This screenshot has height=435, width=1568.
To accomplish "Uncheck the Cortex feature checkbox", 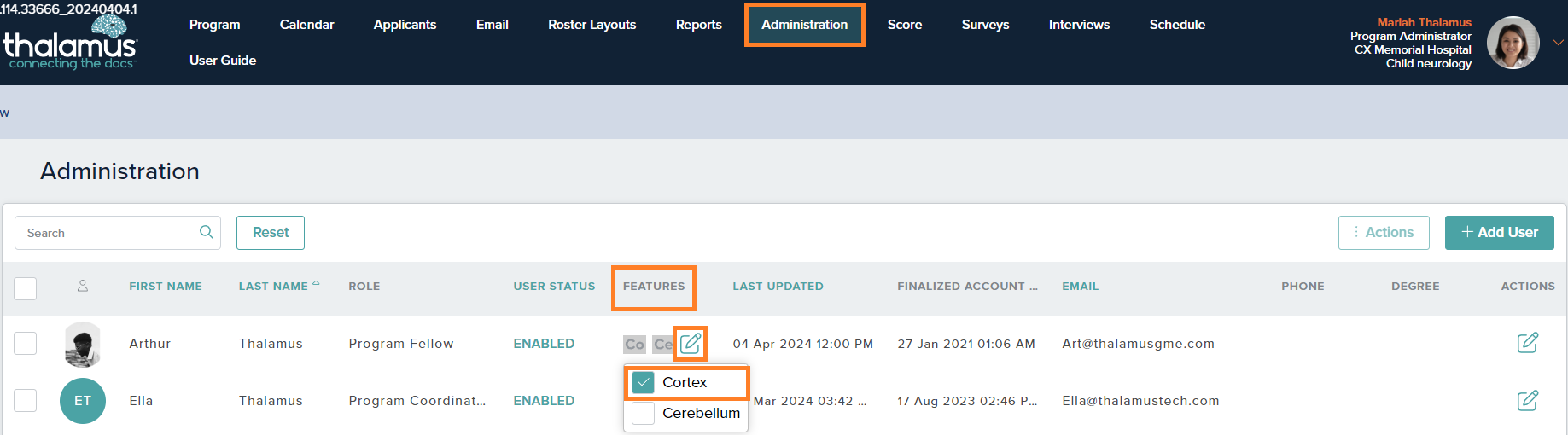I will click(x=644, y=382).
